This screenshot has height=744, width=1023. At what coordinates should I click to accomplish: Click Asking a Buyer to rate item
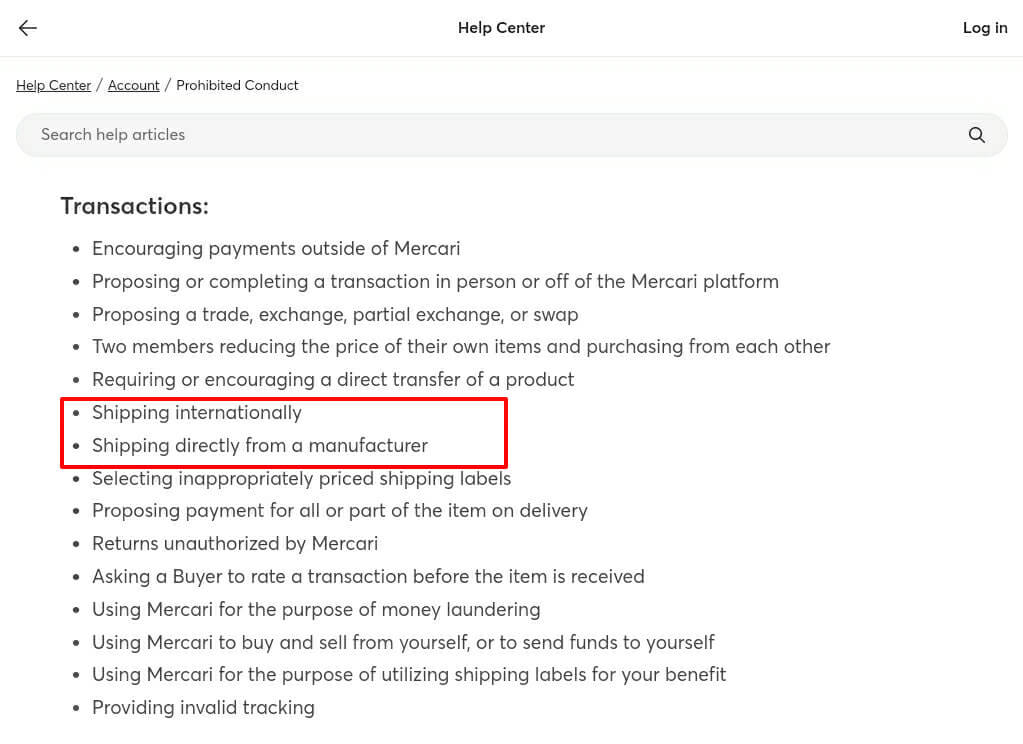tap(368, 576)
